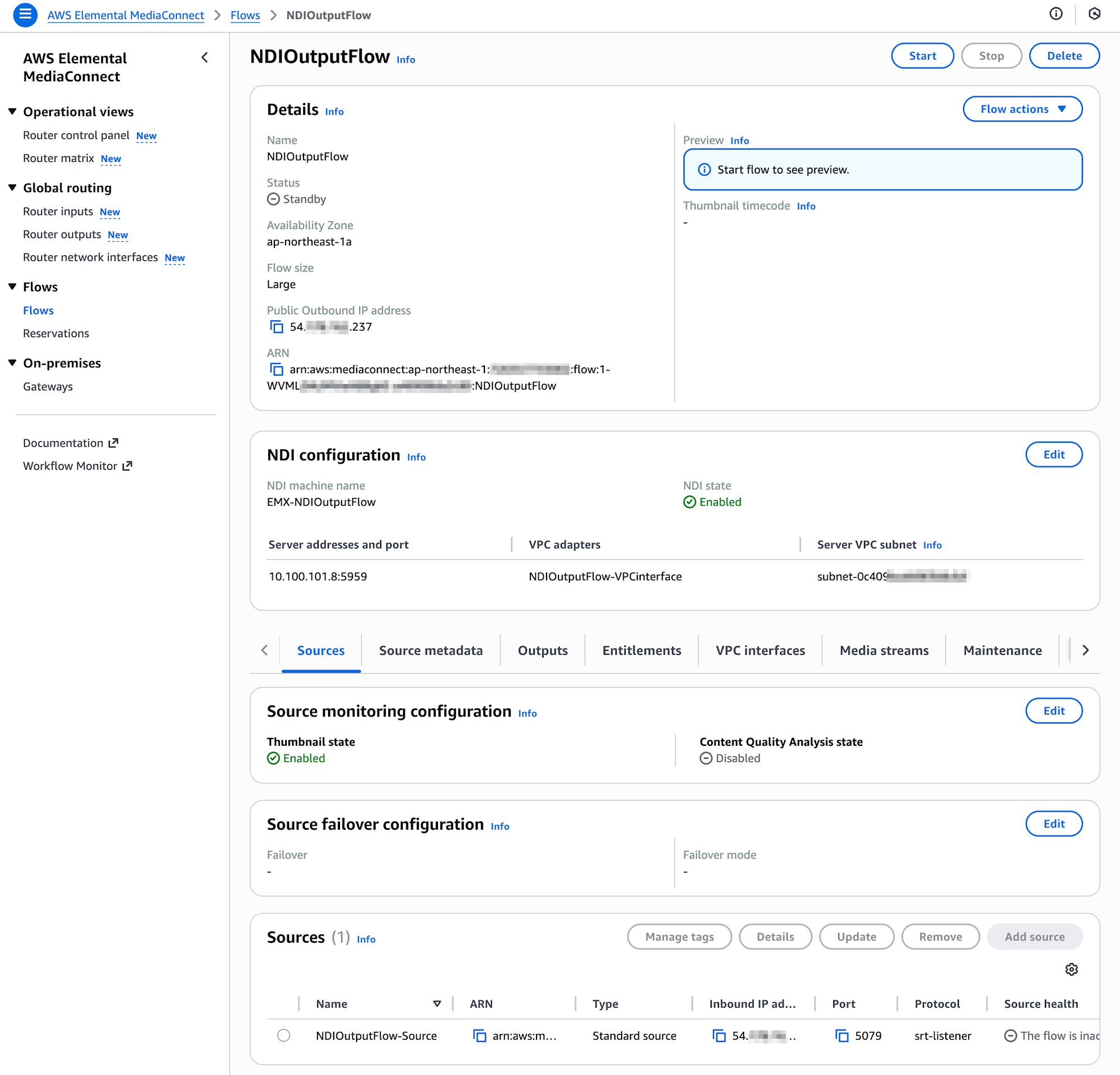Select the NDIOutputFlow-Source radio button
Screen dimensions: 1120x1075
pos(283,1035)
